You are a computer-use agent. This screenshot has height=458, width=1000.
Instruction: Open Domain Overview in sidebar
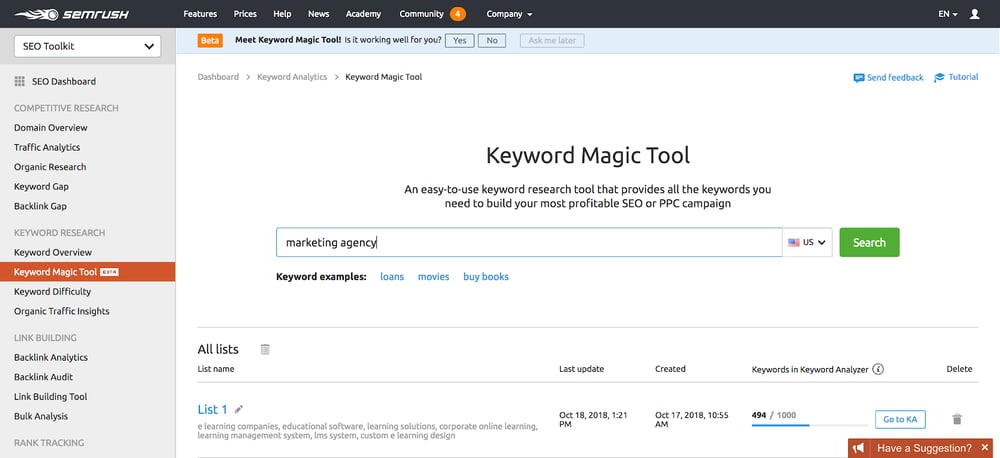[x=51, y=128]
